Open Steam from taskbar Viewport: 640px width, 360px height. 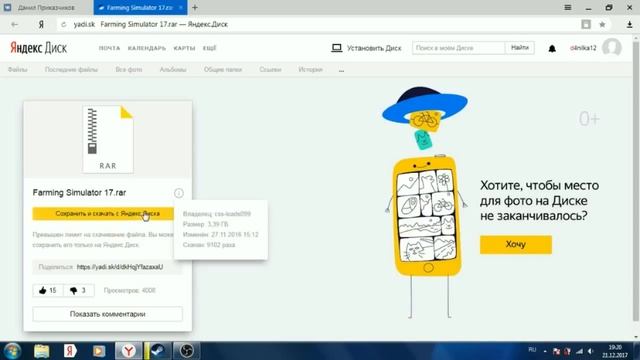pyautogui.click(x=158, y=351)
